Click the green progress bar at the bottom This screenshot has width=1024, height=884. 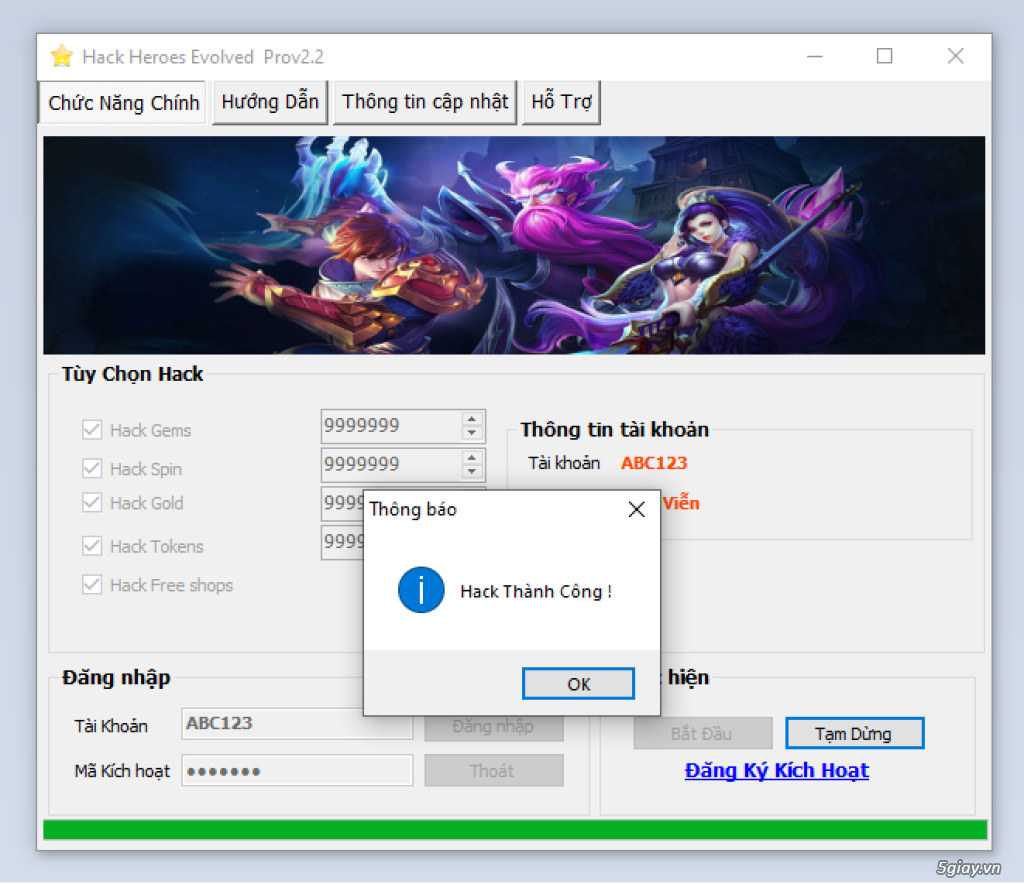pyautogui.click(x=512, y=830)
